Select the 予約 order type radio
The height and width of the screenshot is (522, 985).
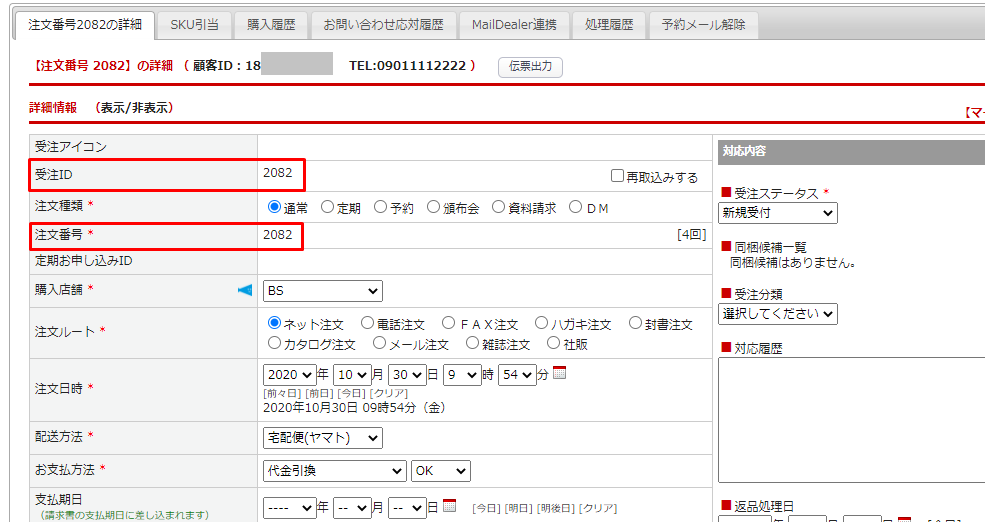point(380,207)
